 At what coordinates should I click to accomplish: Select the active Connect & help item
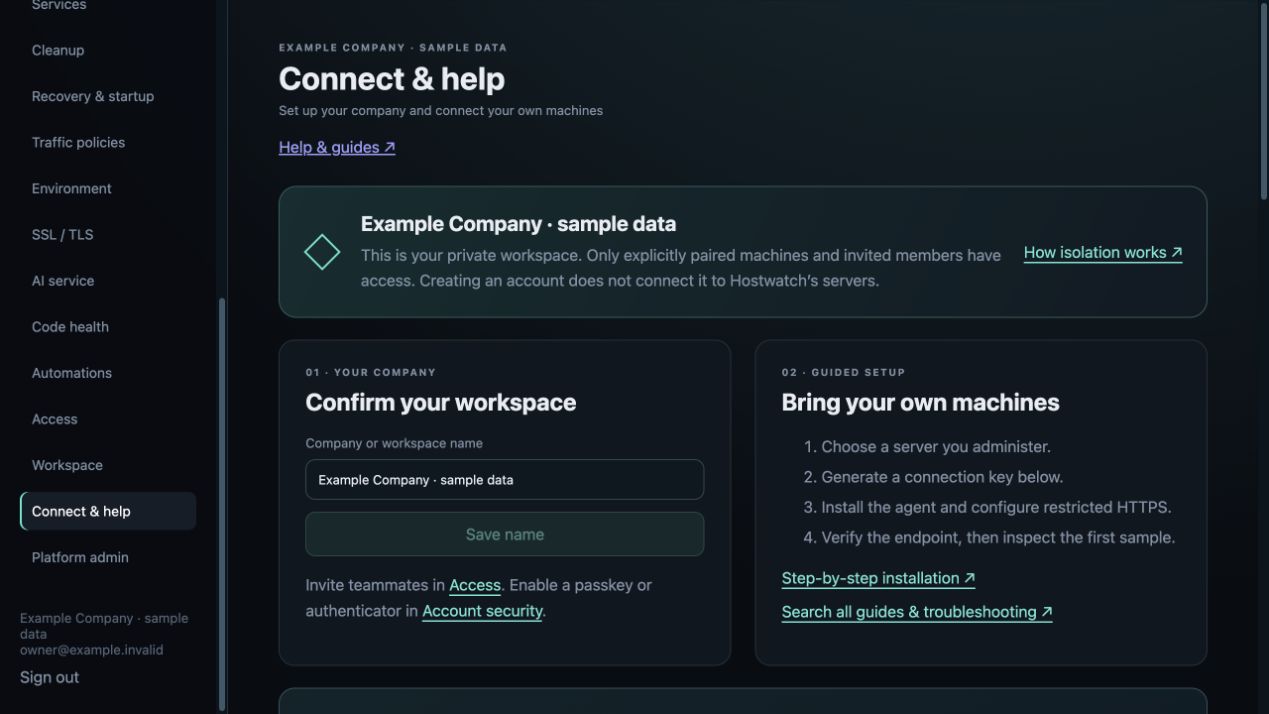coord(108,511)
